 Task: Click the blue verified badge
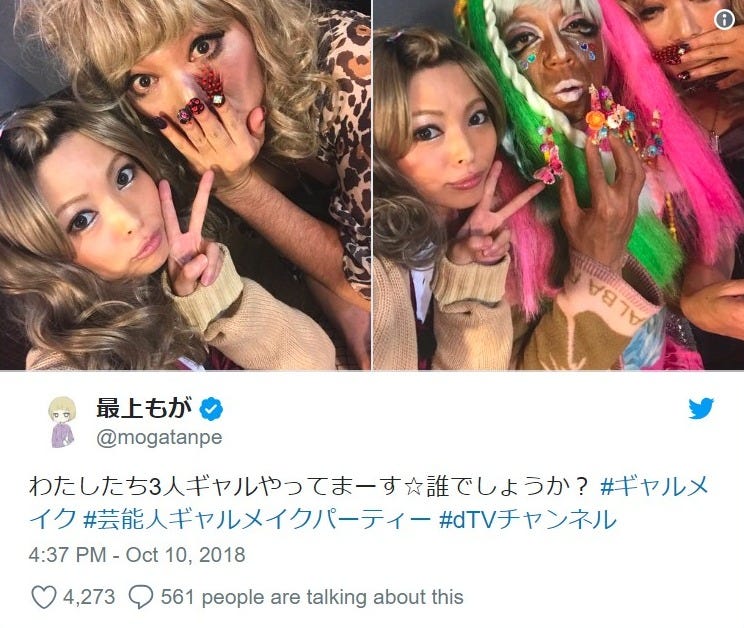pos(211,409)
